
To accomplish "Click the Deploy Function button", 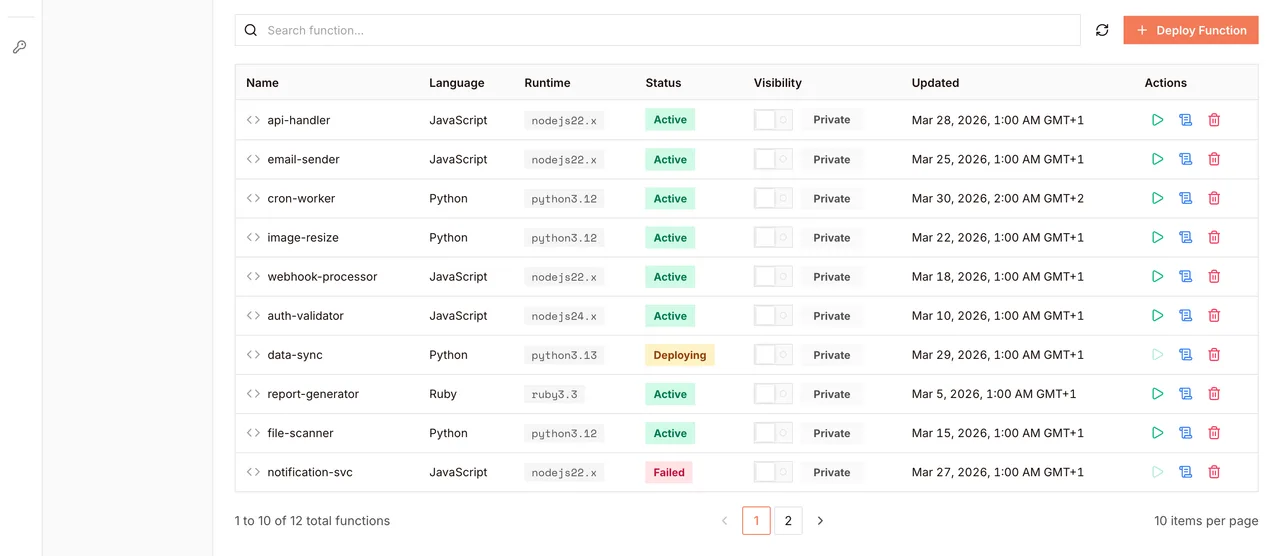I will [1191, 30].
